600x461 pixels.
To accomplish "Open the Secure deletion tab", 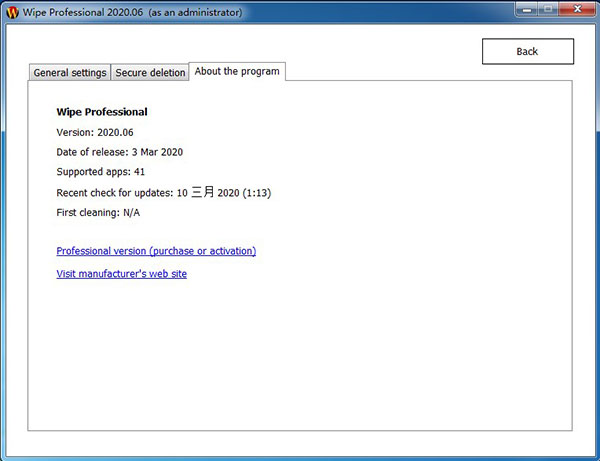I will pos(150,72).
